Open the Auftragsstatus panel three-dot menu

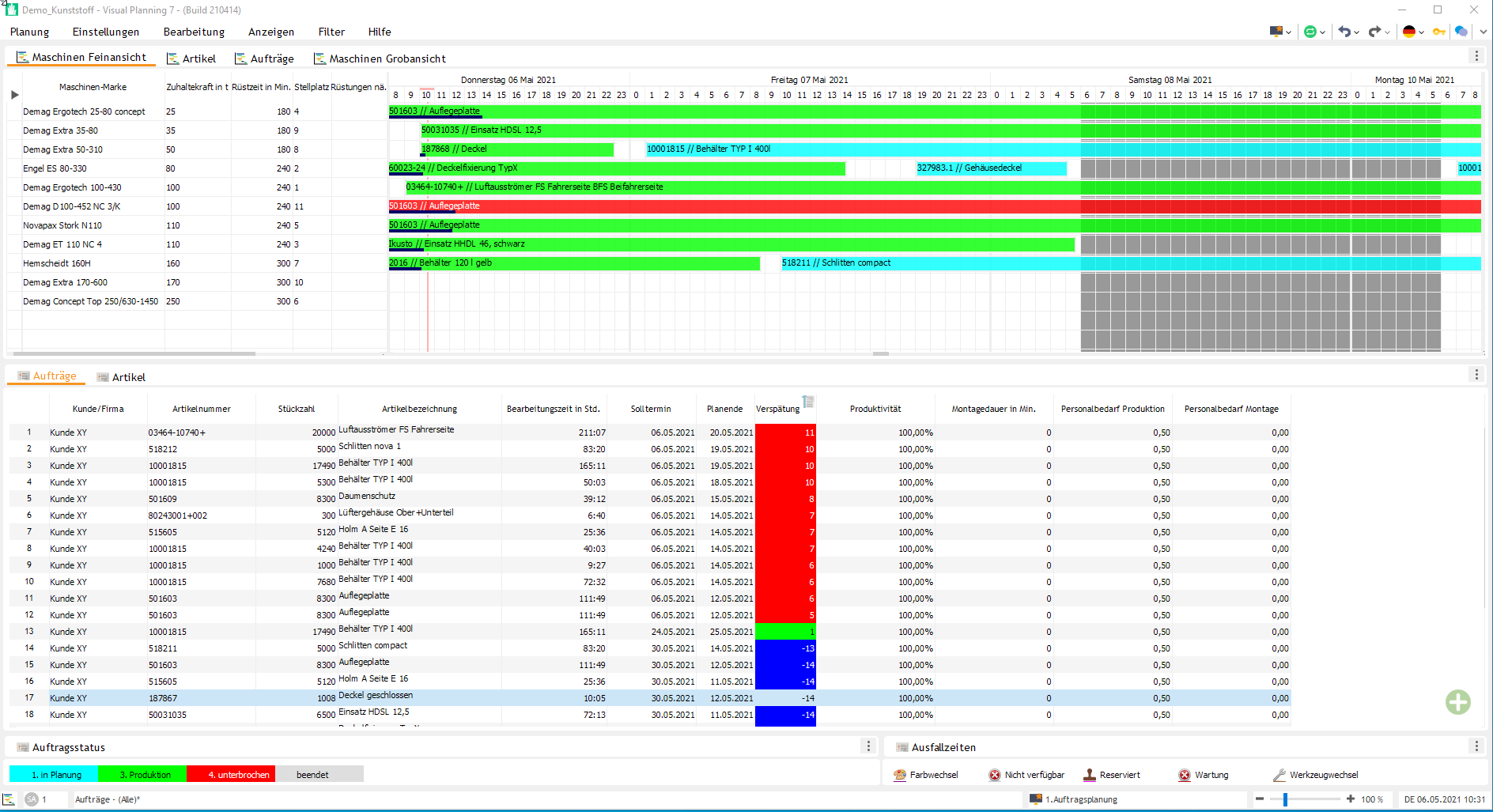pos(868,746)
